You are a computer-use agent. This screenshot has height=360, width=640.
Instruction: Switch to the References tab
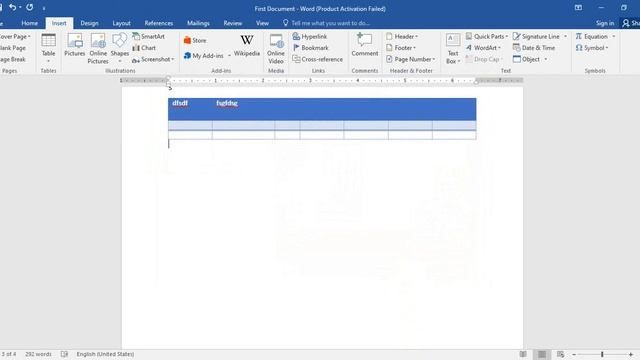(x=158, y=23)
